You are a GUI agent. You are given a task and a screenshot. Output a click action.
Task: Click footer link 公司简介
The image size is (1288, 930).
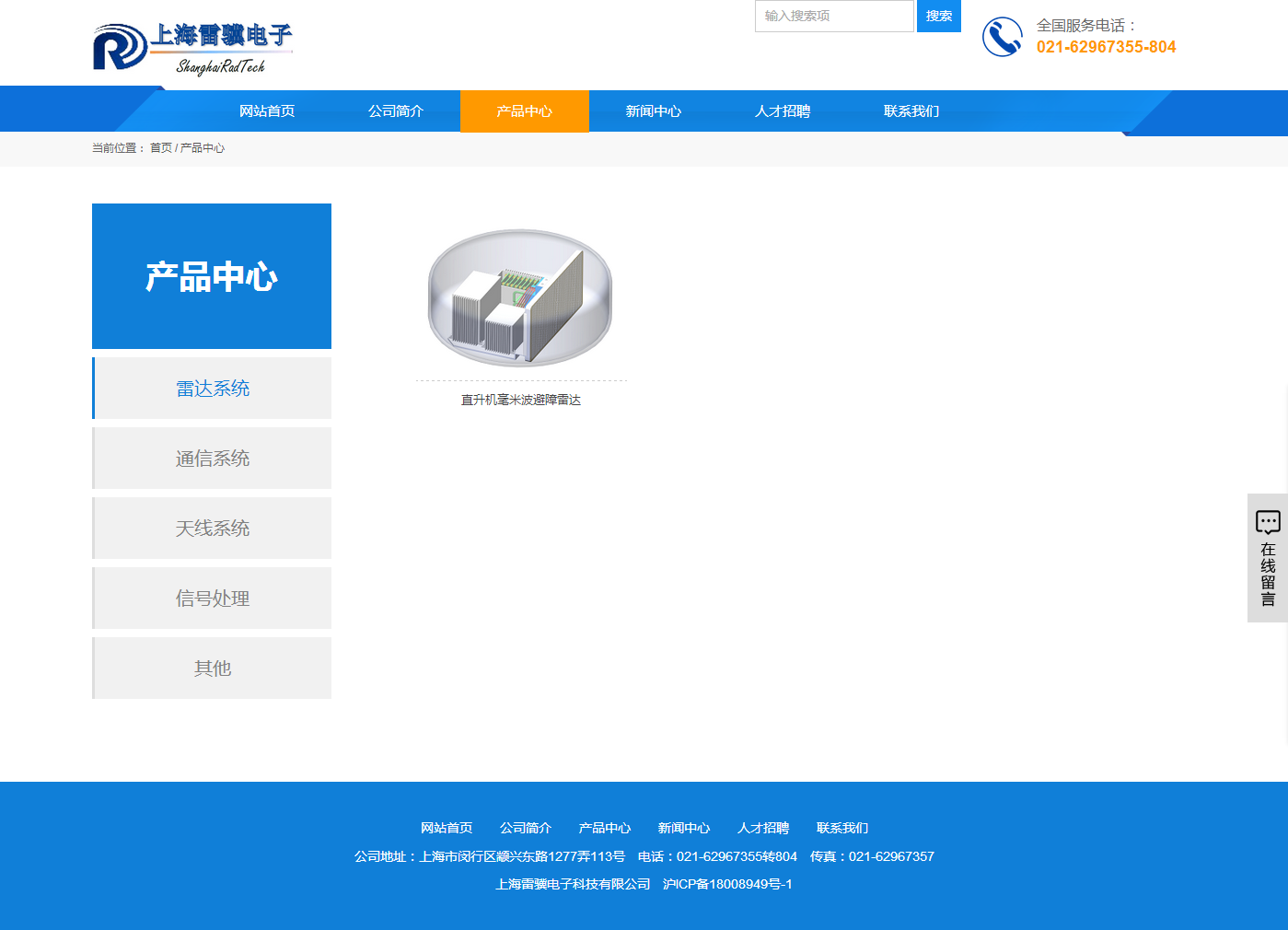(x=526, y=828)
